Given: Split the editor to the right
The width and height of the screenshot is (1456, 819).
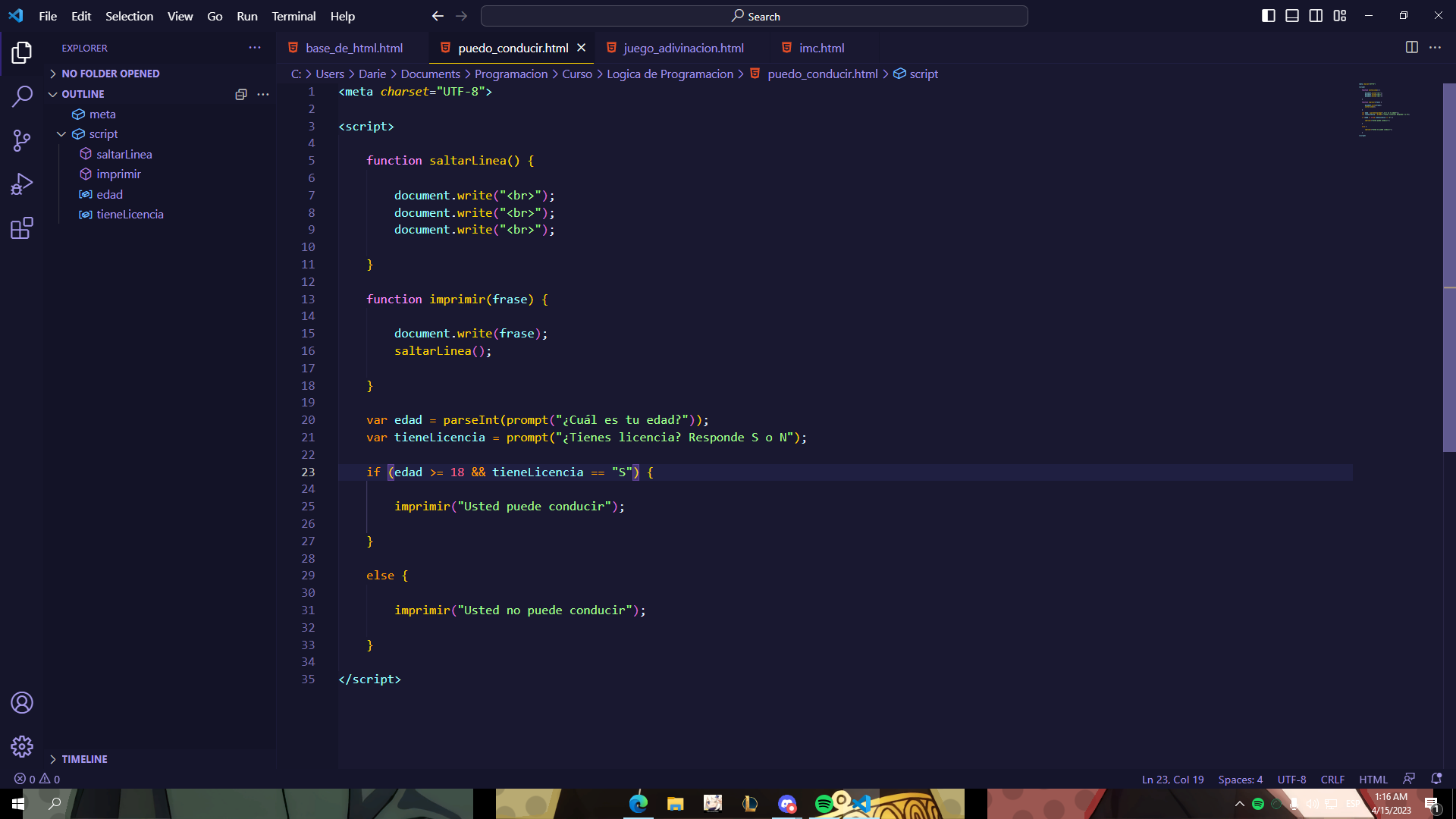Looking at the screenshot, I should click(x=1412, y=48).
